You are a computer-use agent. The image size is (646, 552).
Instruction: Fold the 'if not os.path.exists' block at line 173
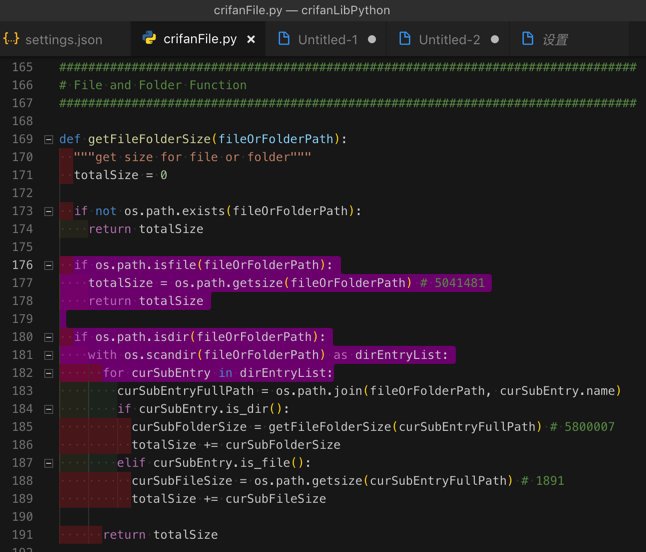tap(48, 211)
